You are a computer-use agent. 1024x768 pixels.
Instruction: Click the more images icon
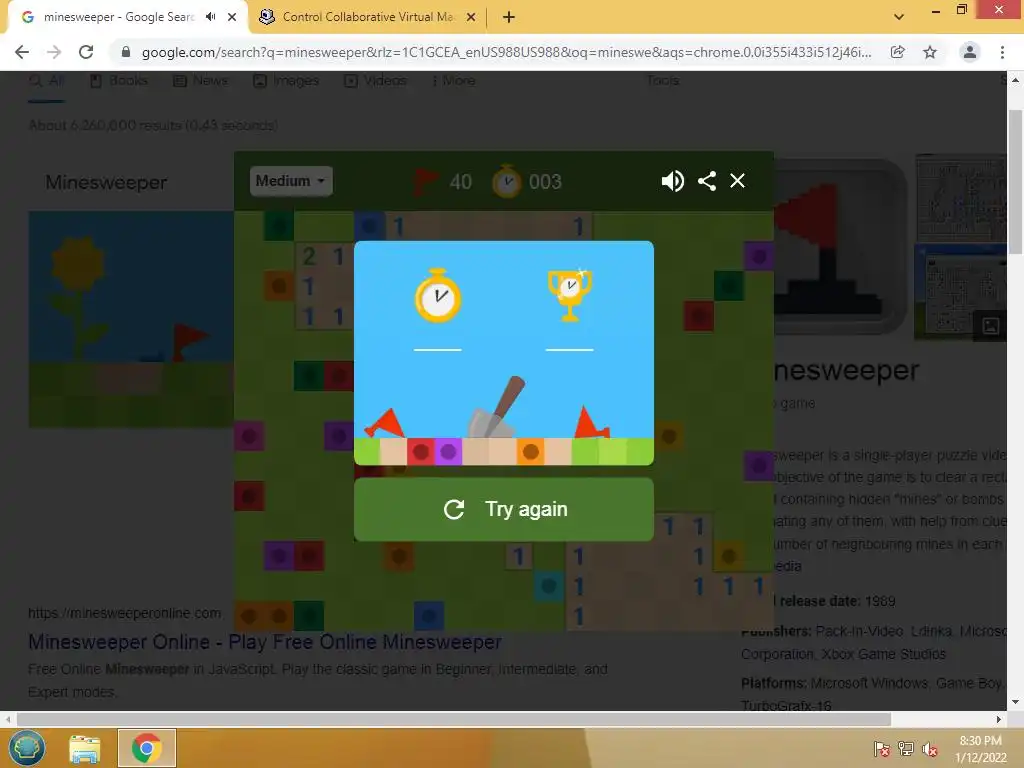pyautogui.click(x=991, y=325)
